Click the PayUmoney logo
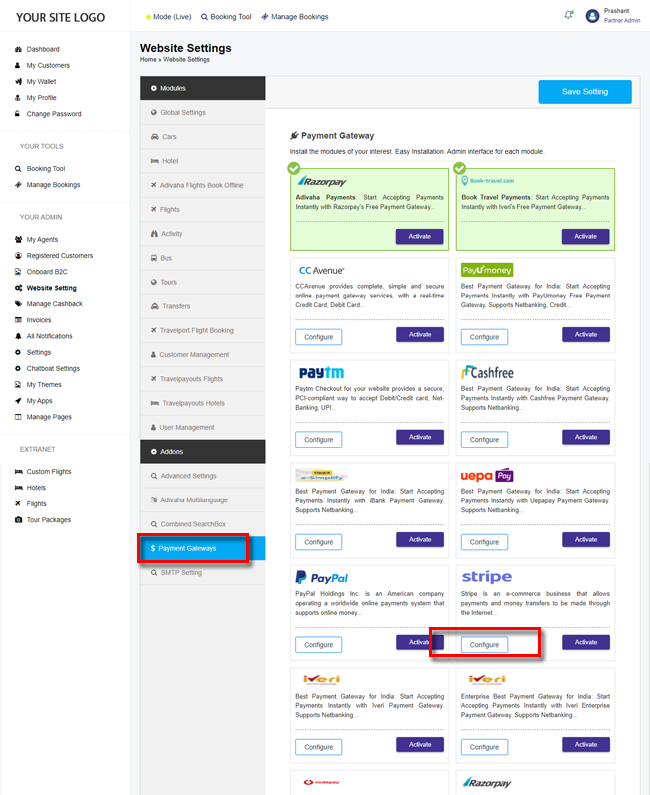This screenshot has height=795, width=650. pyautogui.click(x=487, y=270)
